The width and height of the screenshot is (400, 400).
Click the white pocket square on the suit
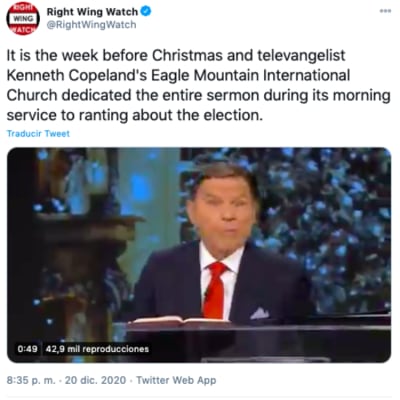pyautogui.click(x=260, y=313)
